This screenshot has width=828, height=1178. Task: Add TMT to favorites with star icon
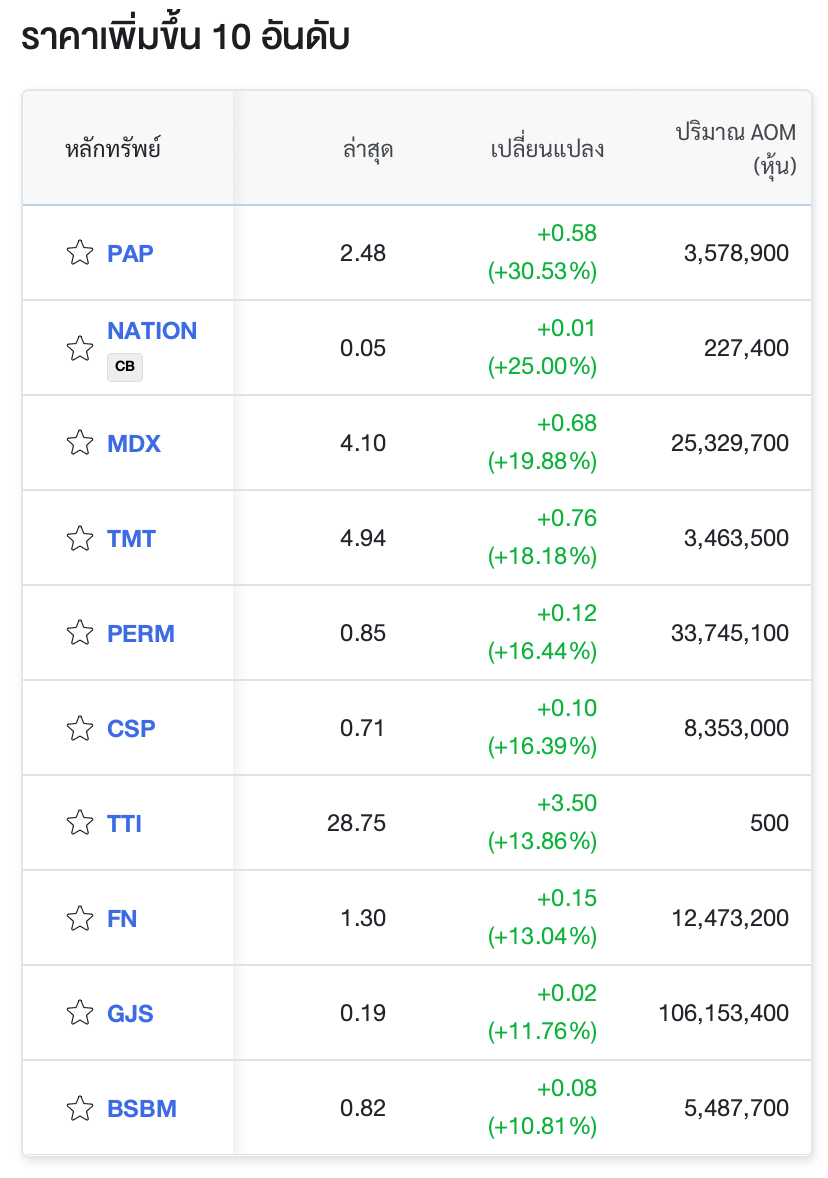(80, 539)
